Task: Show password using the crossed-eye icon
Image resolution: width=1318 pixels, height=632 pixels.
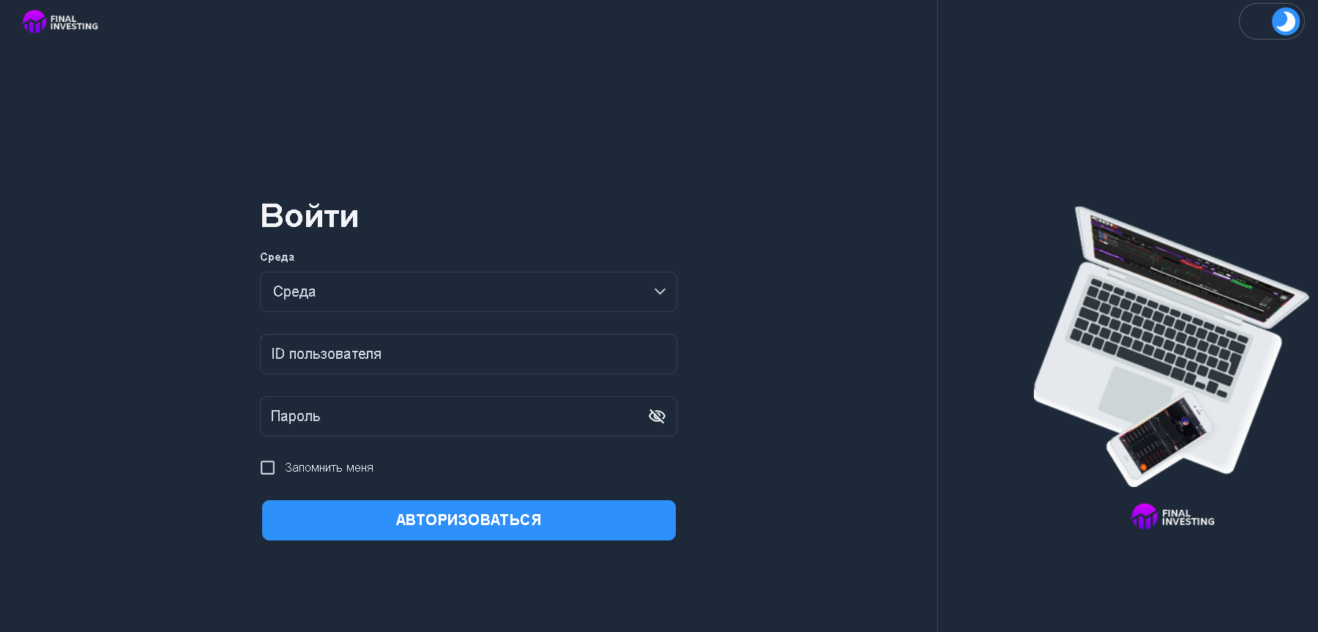Action: 657,416
